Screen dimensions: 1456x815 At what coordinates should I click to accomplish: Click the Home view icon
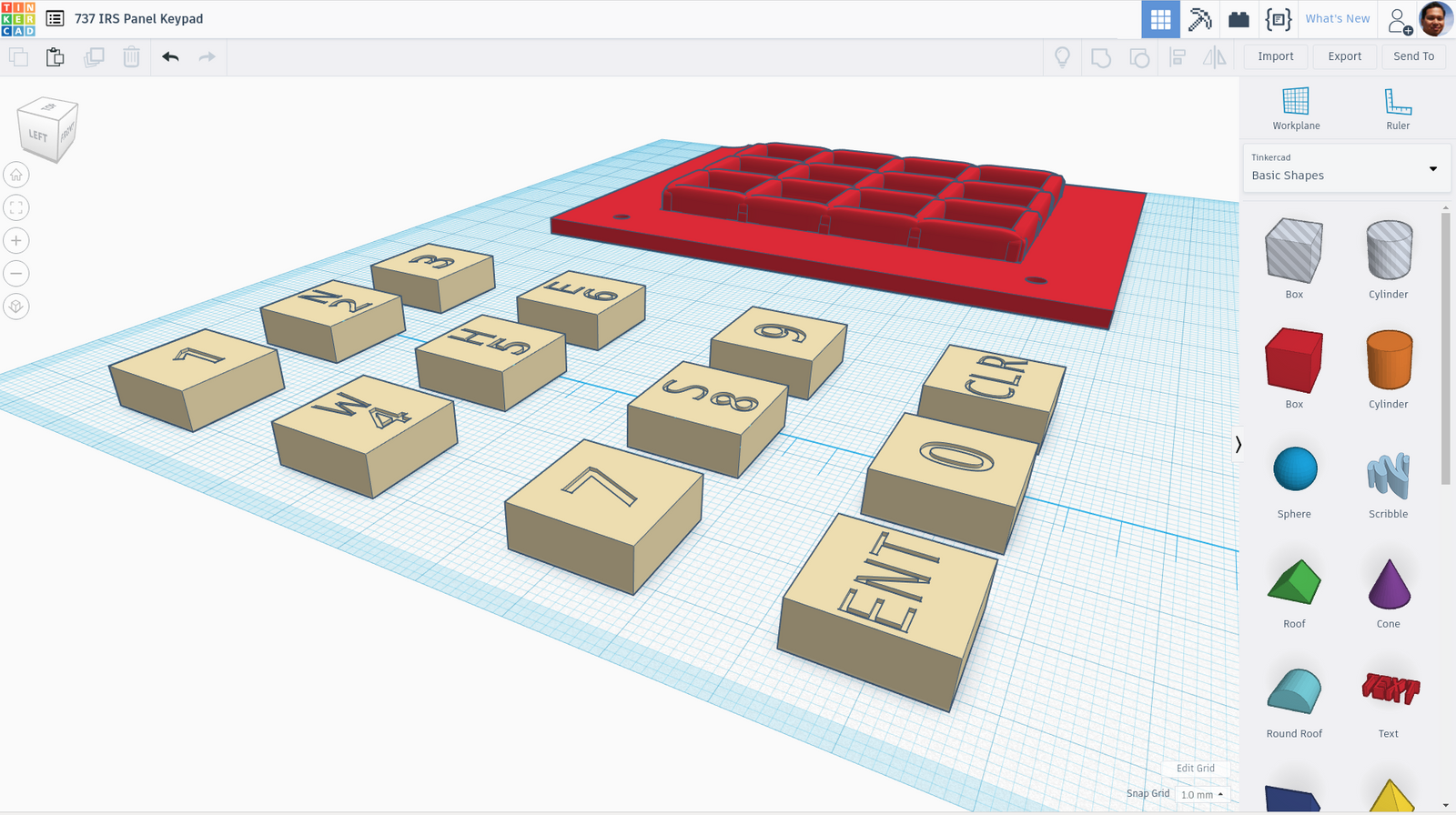point(16,175)
